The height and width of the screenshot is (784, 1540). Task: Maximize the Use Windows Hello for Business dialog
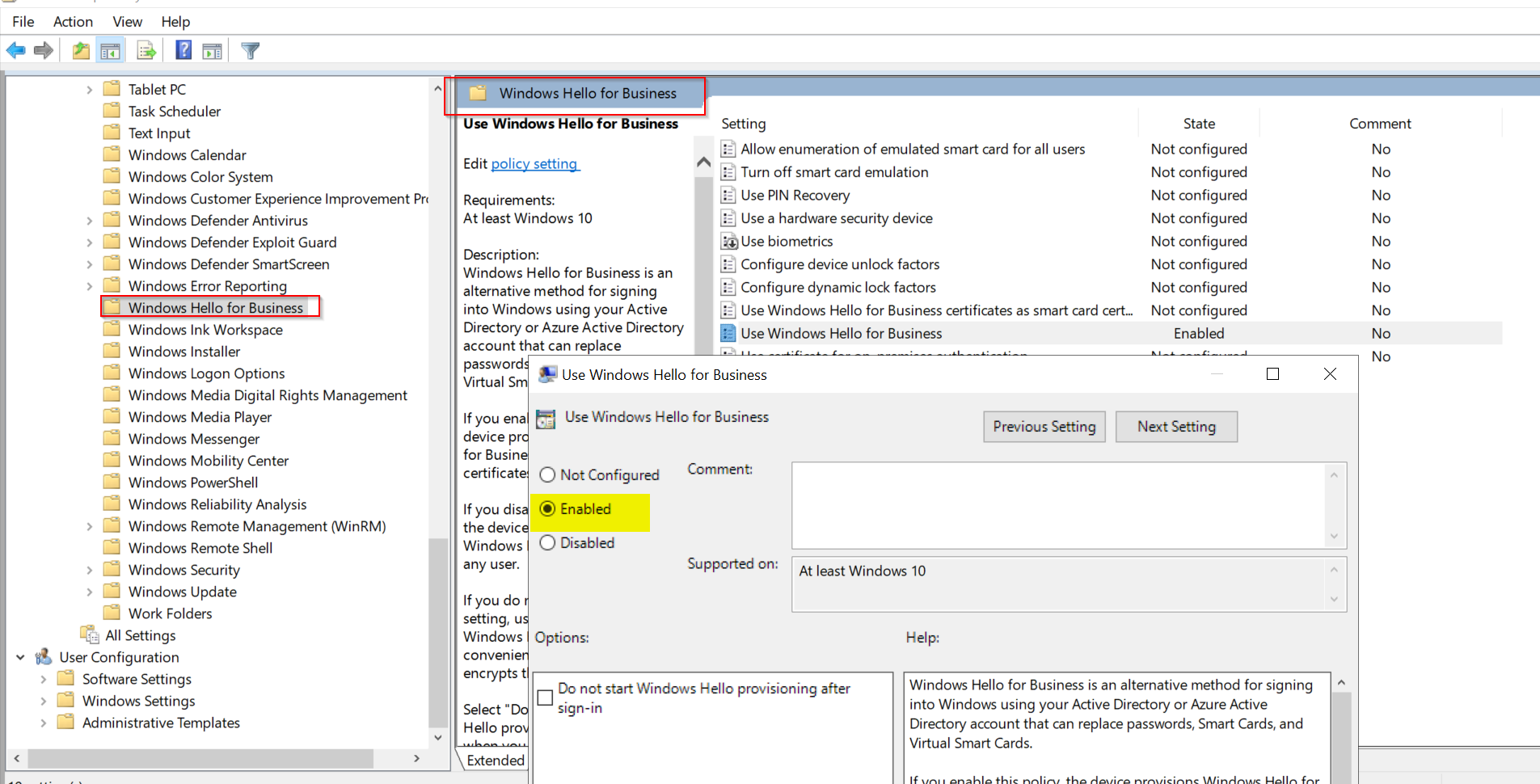pos(1272,373)
